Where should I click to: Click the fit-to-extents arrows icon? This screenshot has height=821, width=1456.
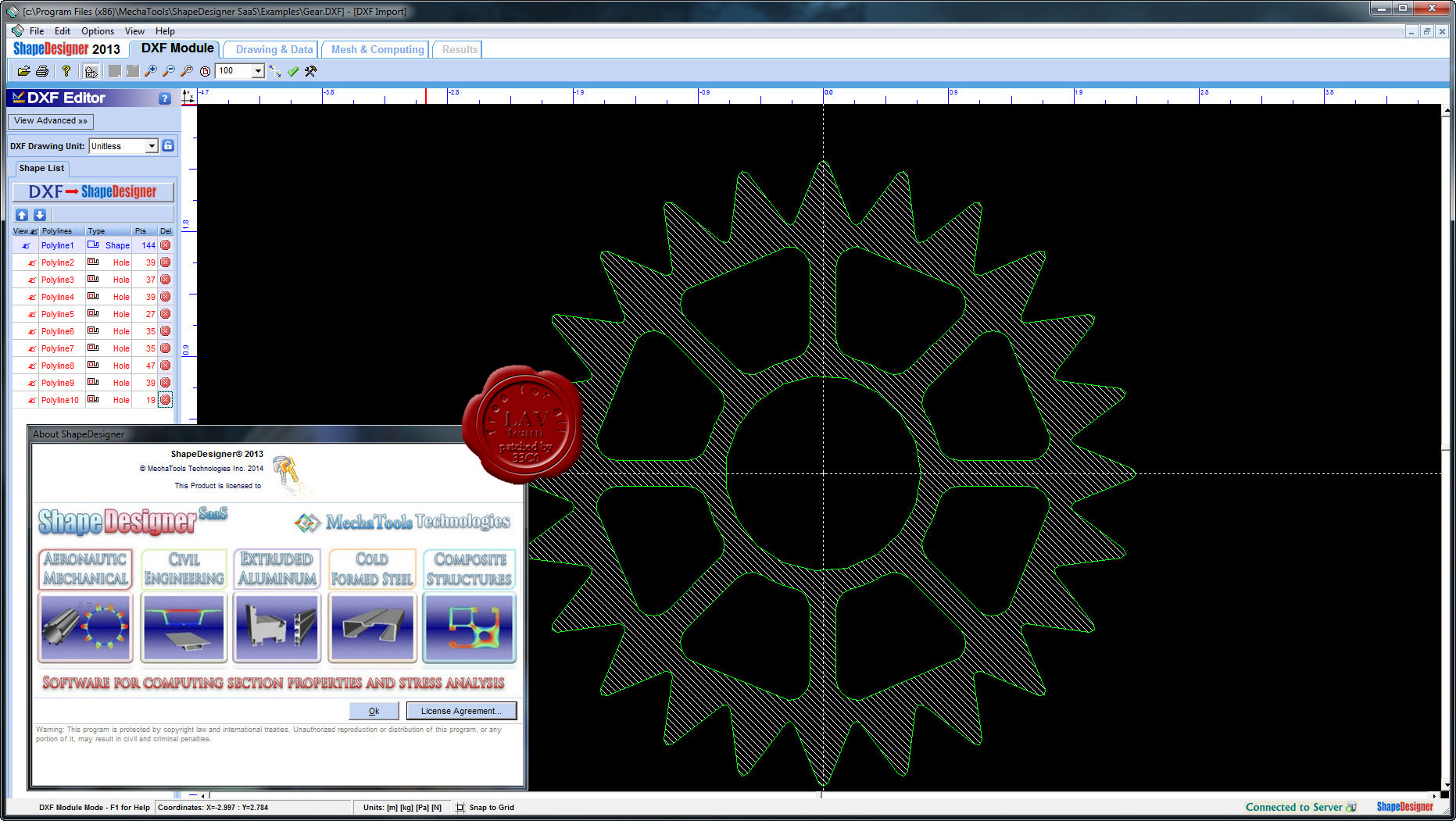click(275, 71)
